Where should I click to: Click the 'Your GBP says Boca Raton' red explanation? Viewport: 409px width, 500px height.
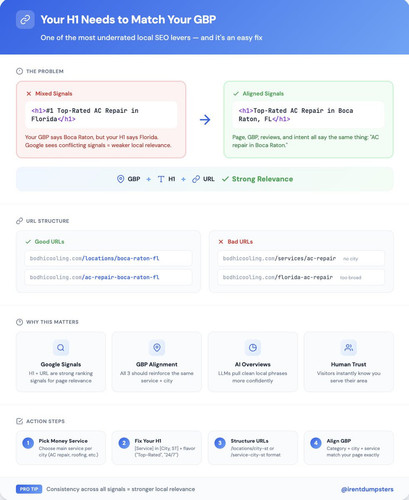(x=98, y=141)
